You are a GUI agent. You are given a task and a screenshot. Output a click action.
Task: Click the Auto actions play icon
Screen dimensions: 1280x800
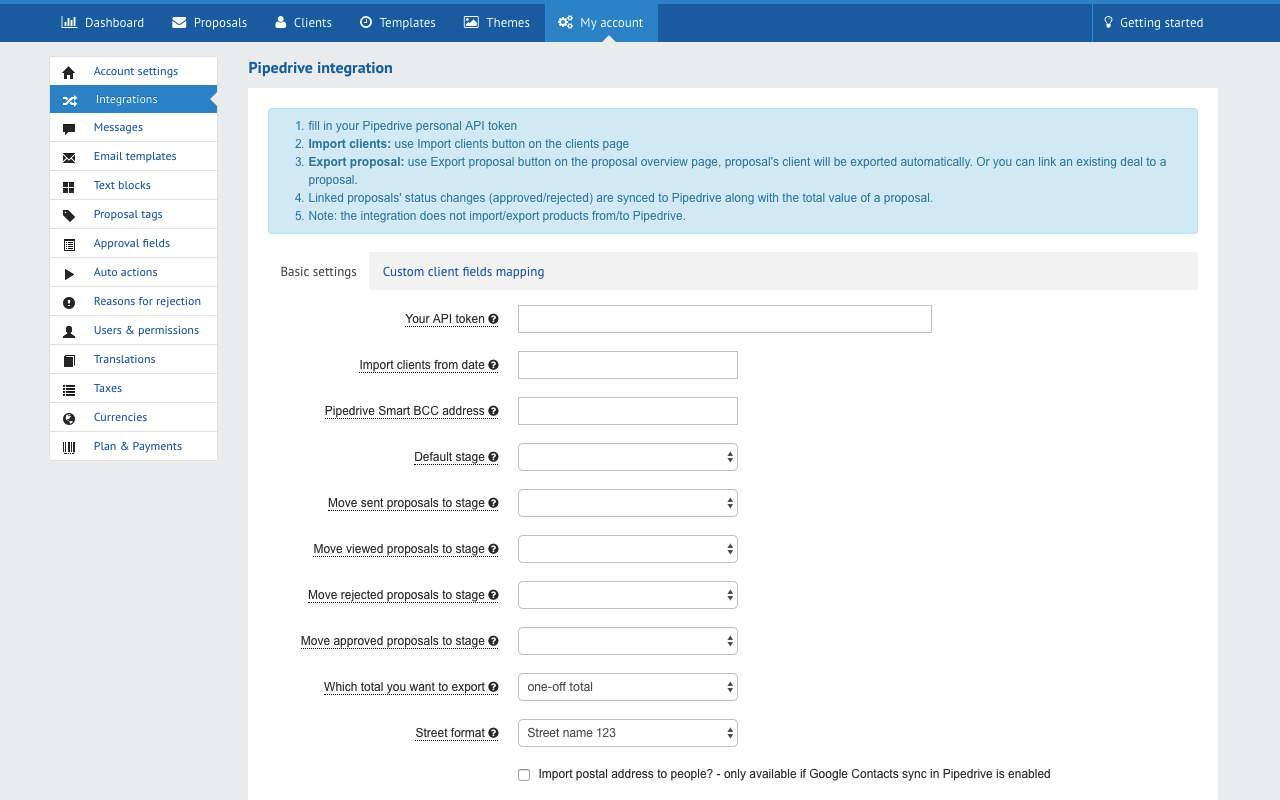point(69,273)
